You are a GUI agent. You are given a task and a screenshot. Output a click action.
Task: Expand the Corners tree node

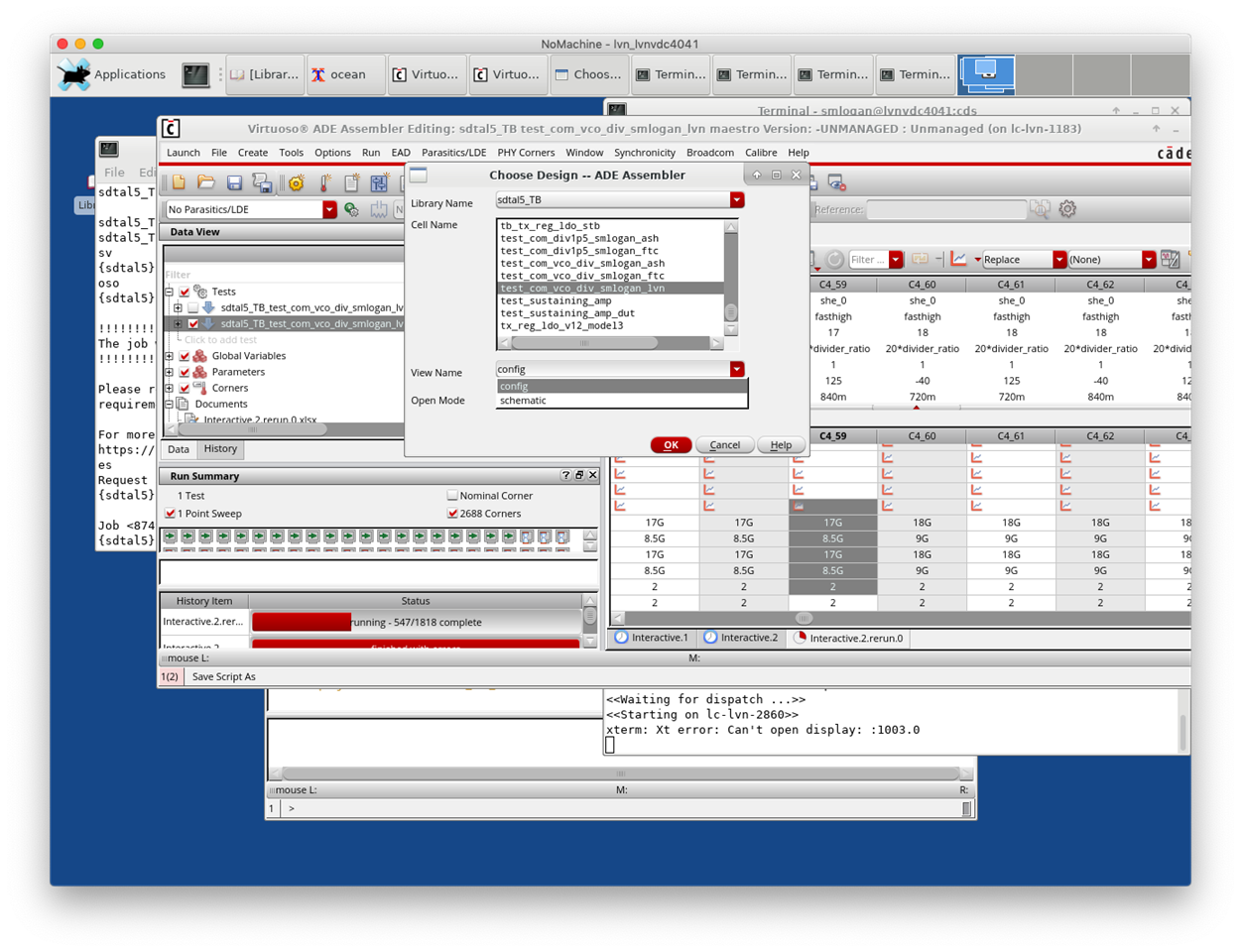tap(170, 388)
